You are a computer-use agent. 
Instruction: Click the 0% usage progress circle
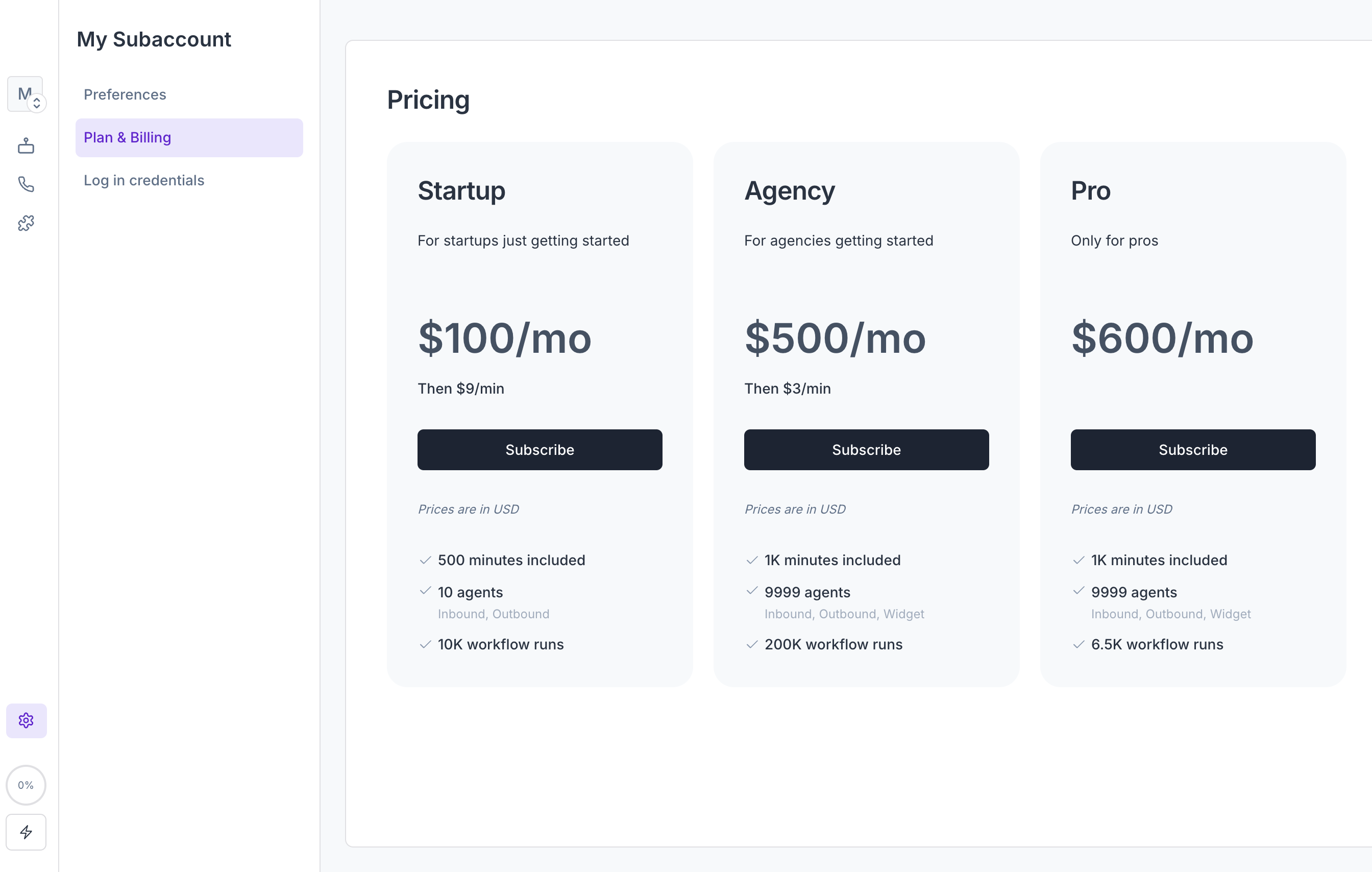26,785
